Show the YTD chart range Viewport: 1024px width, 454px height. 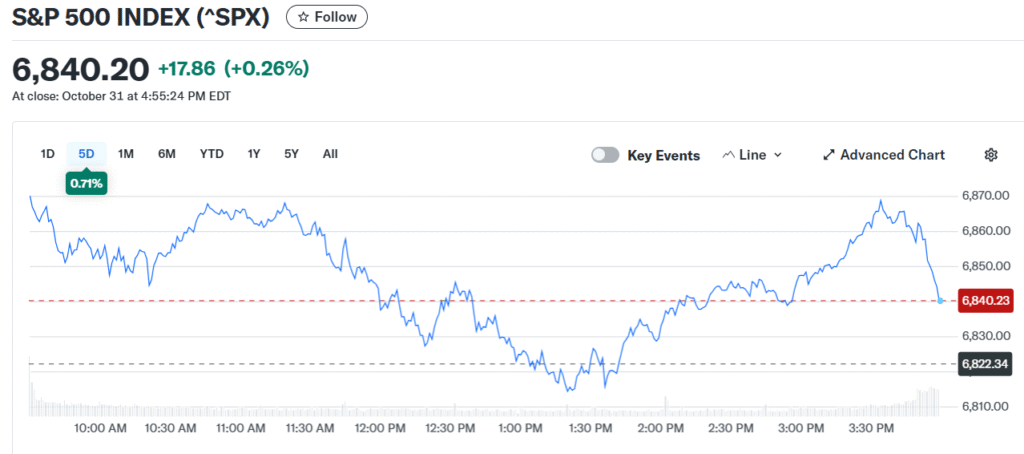pos(211,154)
